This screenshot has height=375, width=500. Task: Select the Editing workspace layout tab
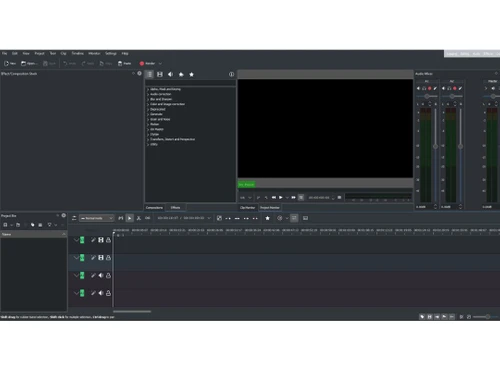click(x=464, y=54)
